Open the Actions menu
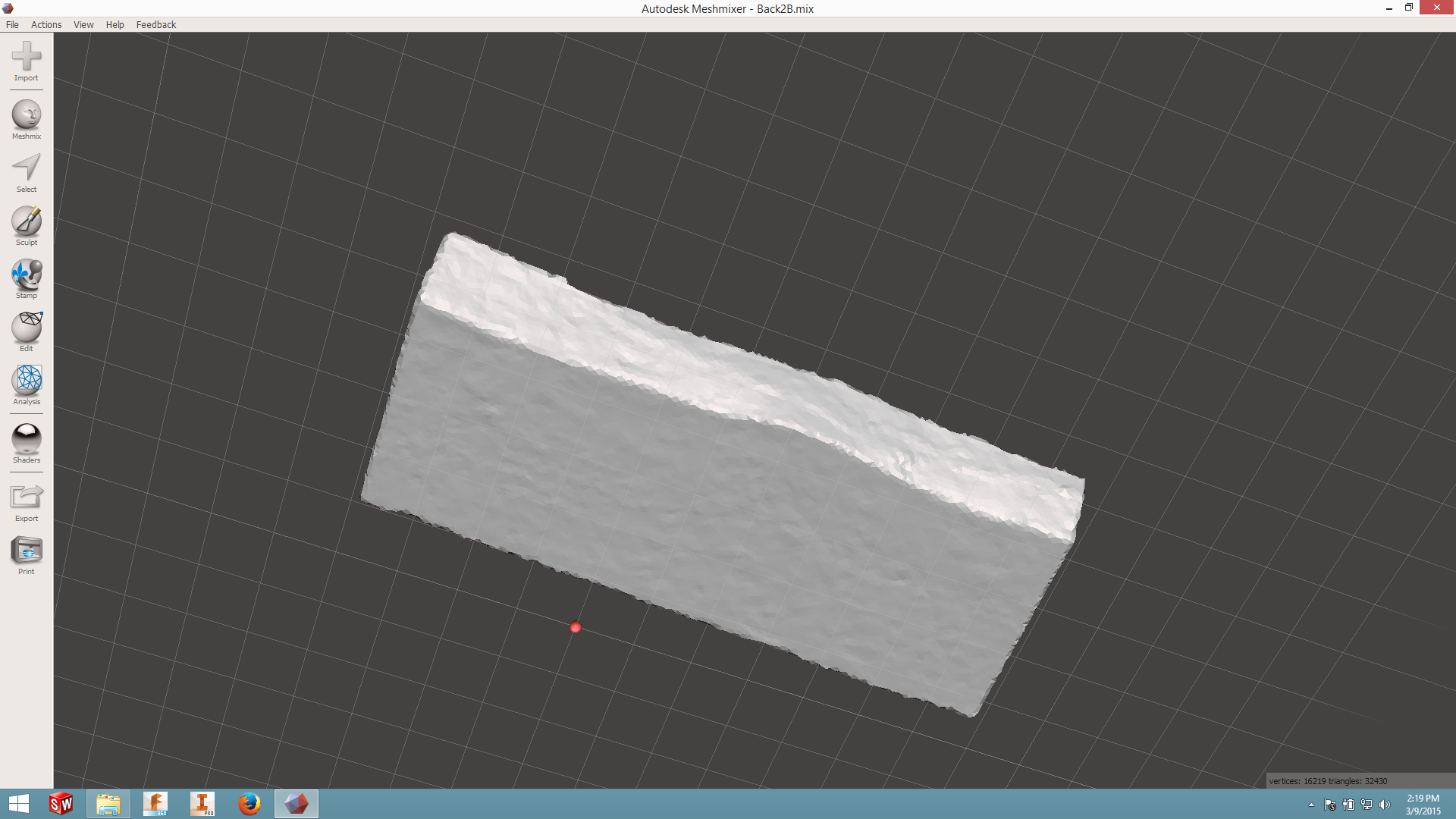 tap(46, 24)
